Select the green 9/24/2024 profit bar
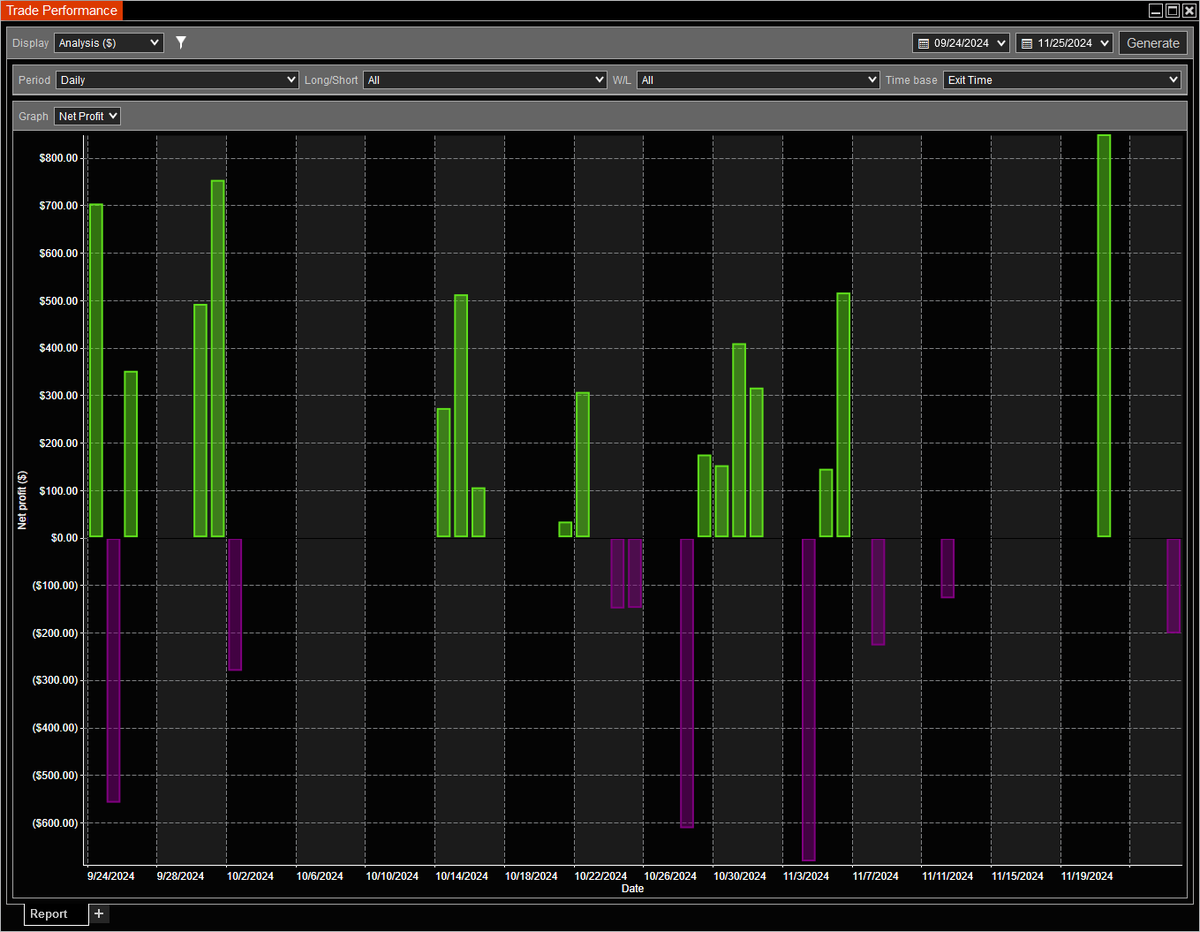This screenshot has height=932, width=1200. pyautogui.click(x=96, y=370)
